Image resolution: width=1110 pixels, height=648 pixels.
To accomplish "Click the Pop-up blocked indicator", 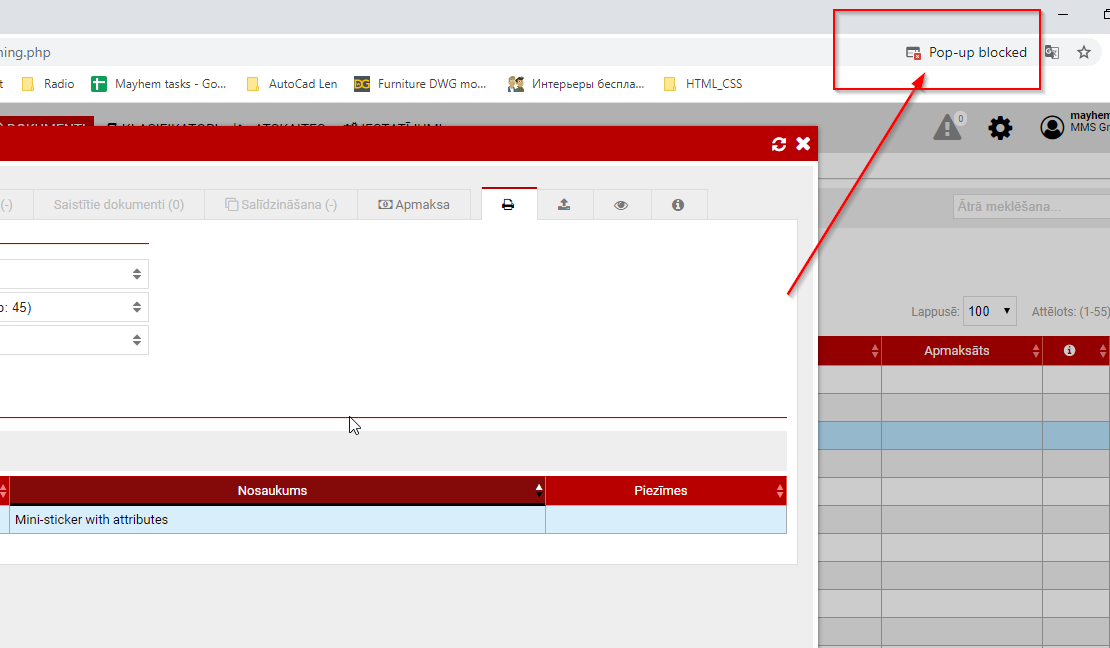I will (x=966, y=52).
